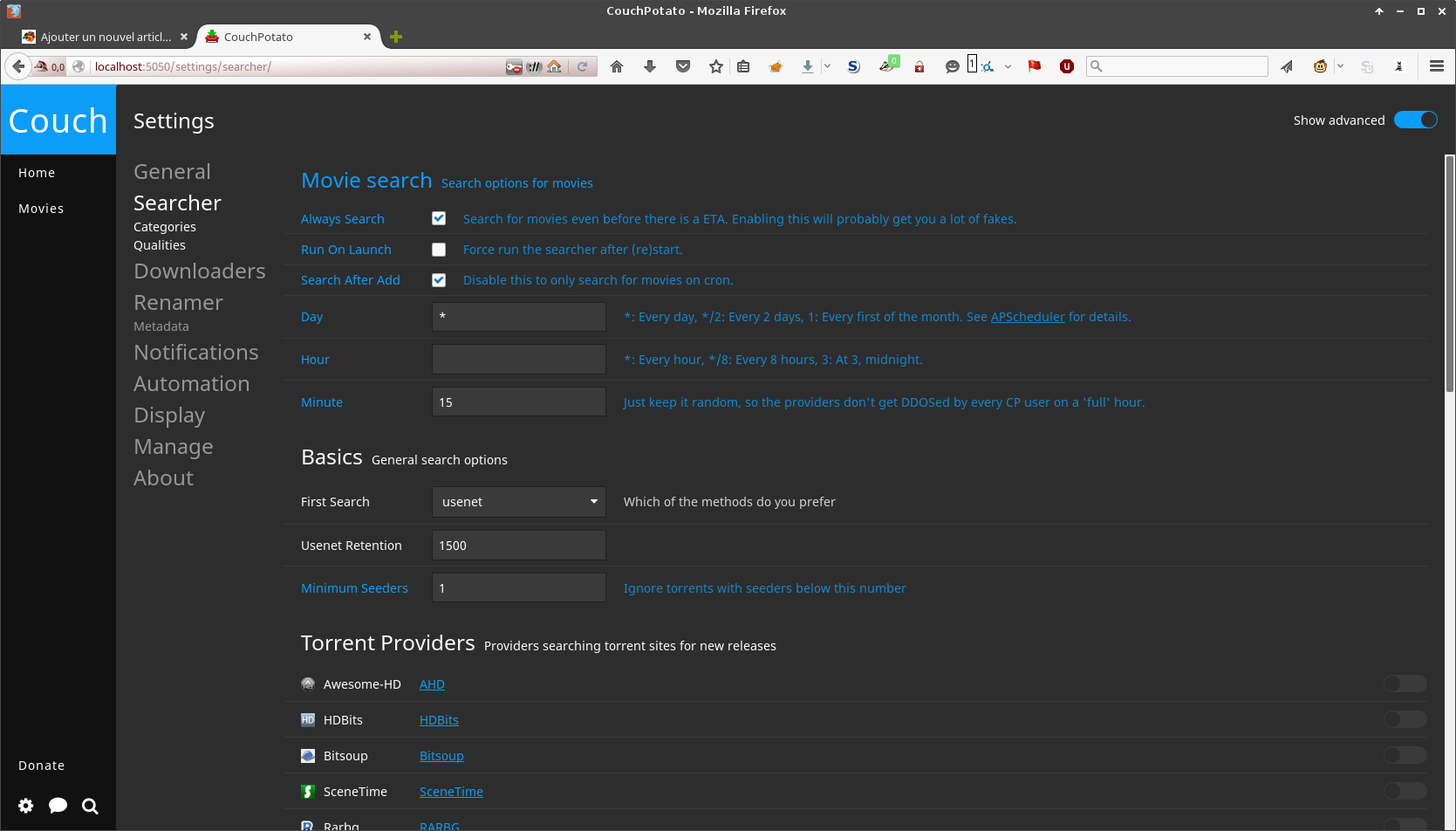Go to Home in the left sidebar
The height and width of the screenshot is (831, 1456).
pos(37,173)
